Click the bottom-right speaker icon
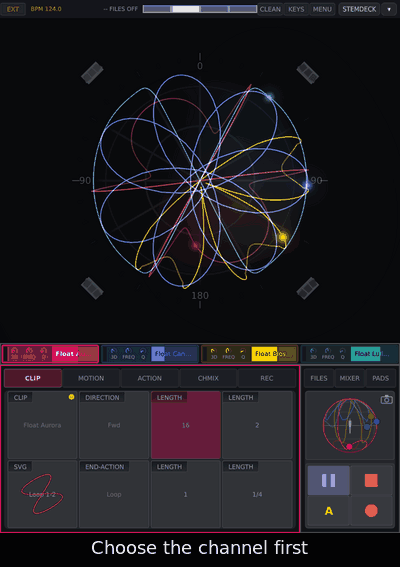 (307, 288)
